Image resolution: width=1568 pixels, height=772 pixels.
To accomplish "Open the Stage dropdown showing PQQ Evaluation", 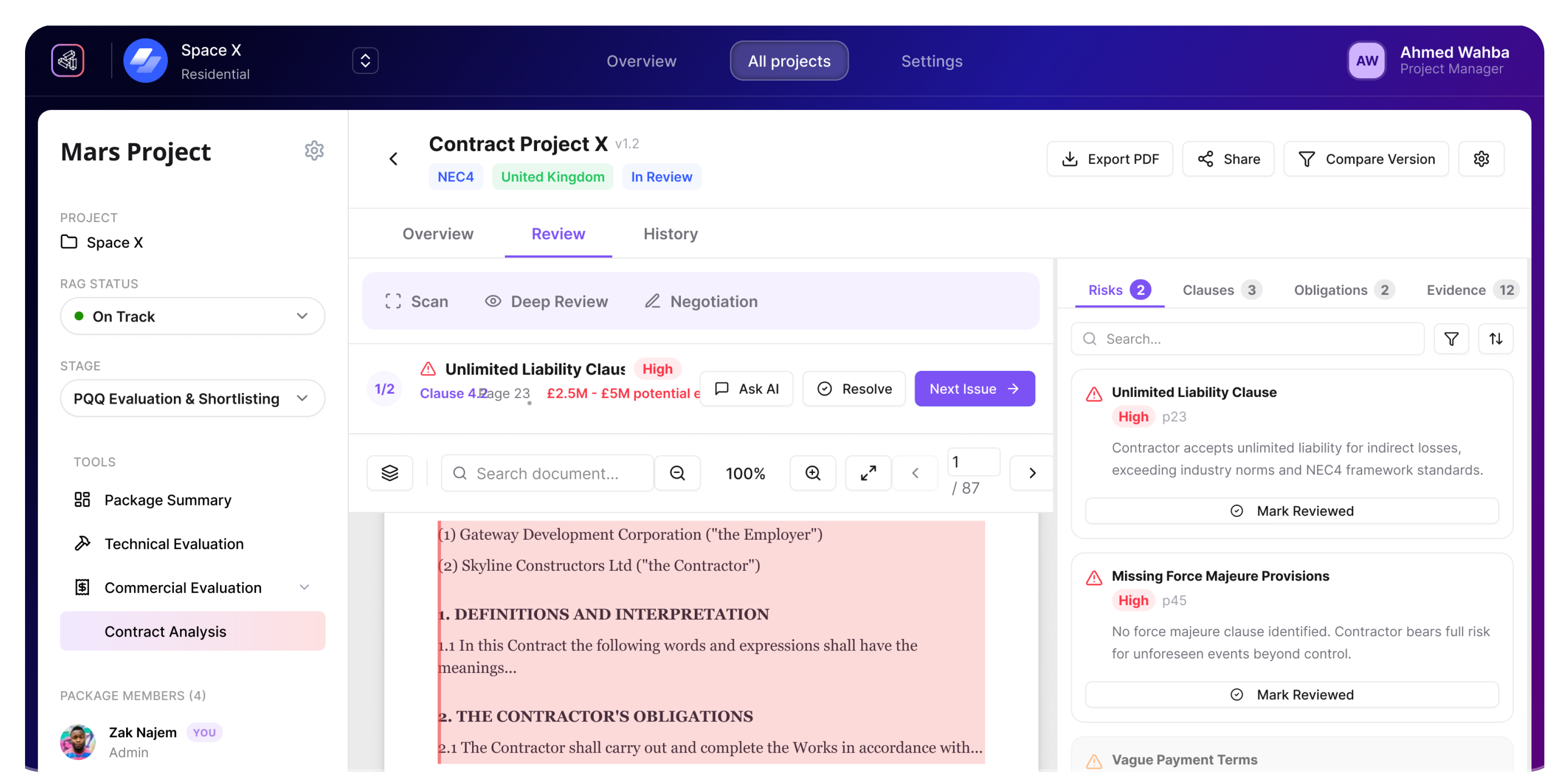I will (192, 398).
